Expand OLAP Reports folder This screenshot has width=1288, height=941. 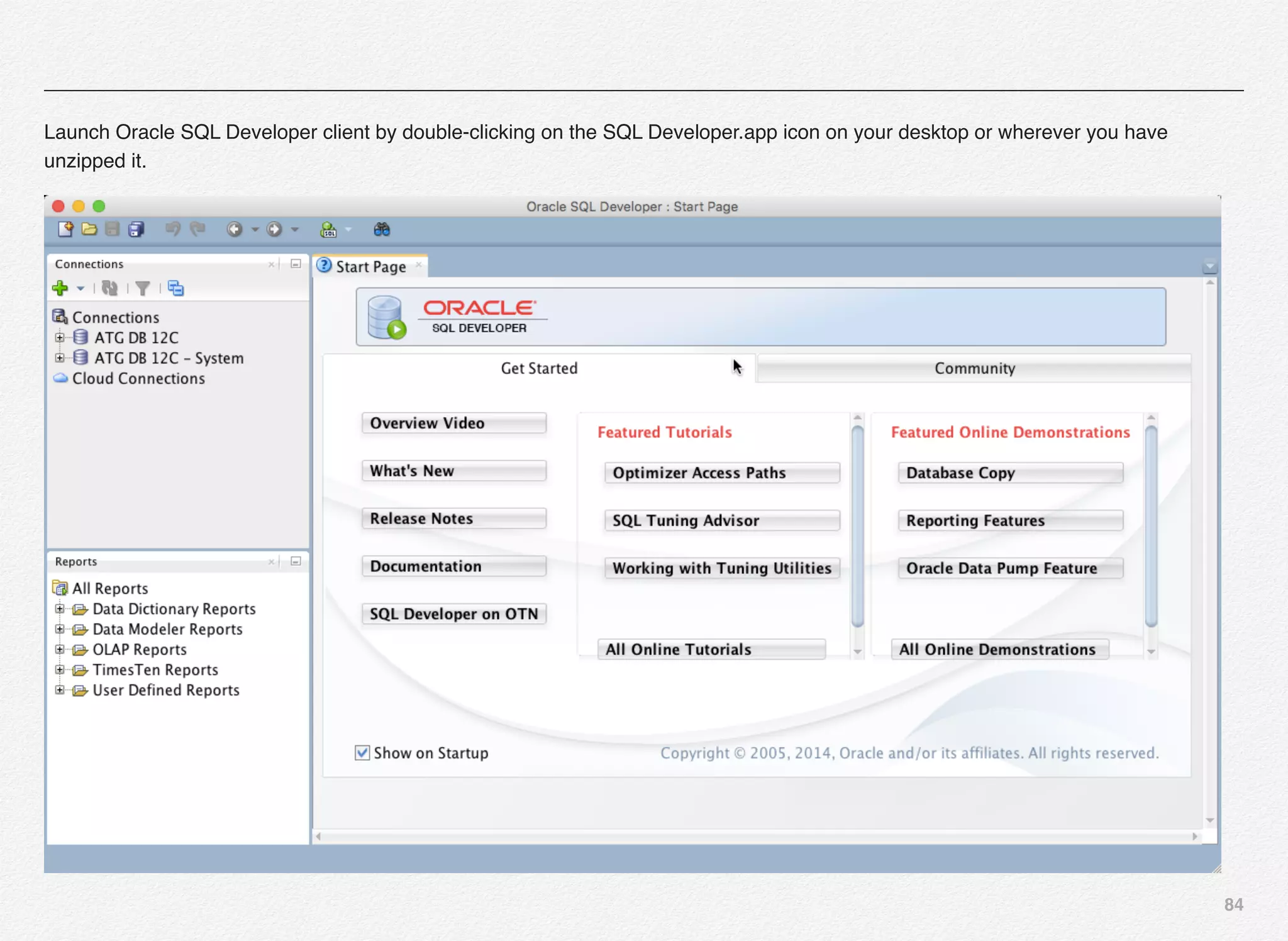click(x=60, y=649)
